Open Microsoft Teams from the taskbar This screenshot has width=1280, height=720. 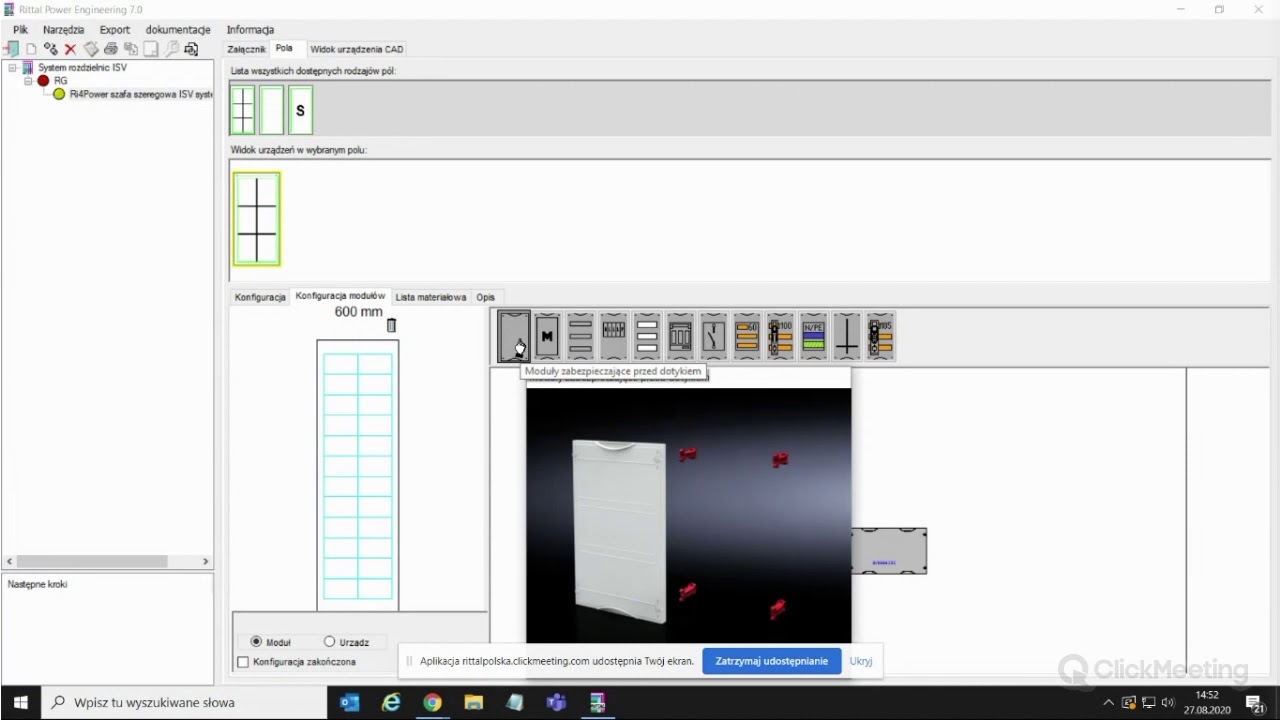pyautogui.click(x=556, y=703)
